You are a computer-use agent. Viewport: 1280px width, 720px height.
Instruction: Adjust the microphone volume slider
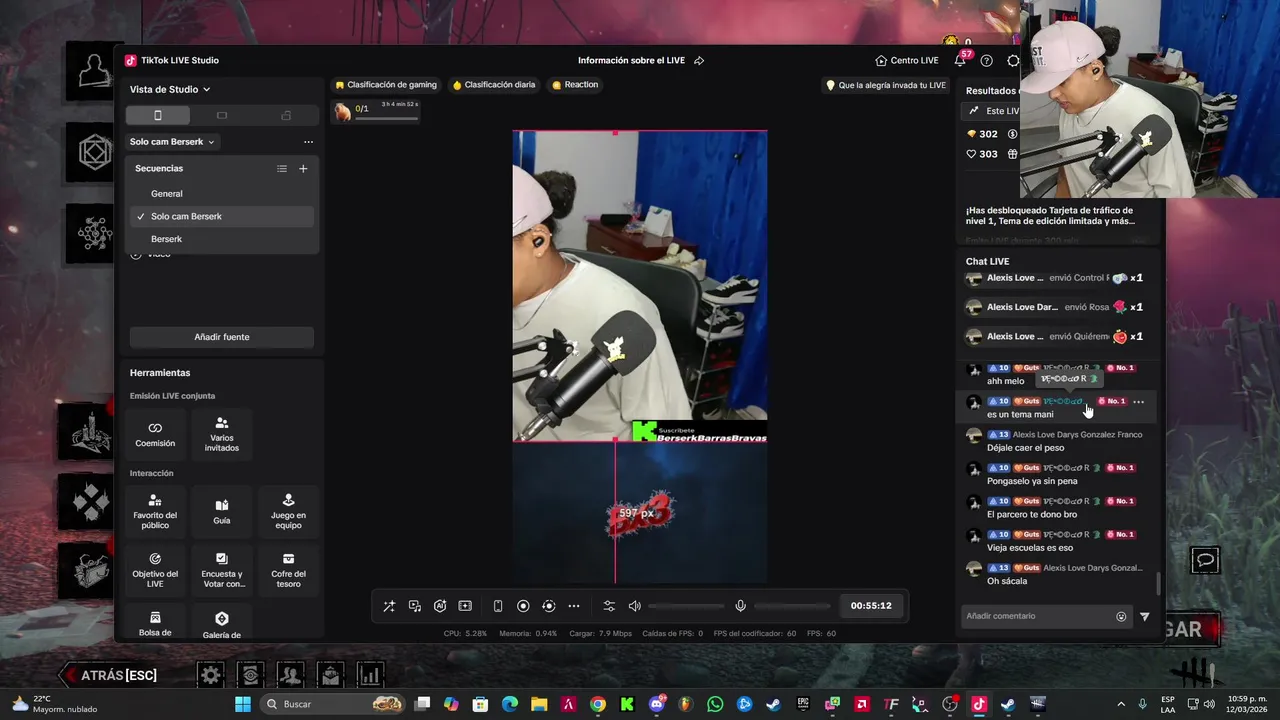793,606
